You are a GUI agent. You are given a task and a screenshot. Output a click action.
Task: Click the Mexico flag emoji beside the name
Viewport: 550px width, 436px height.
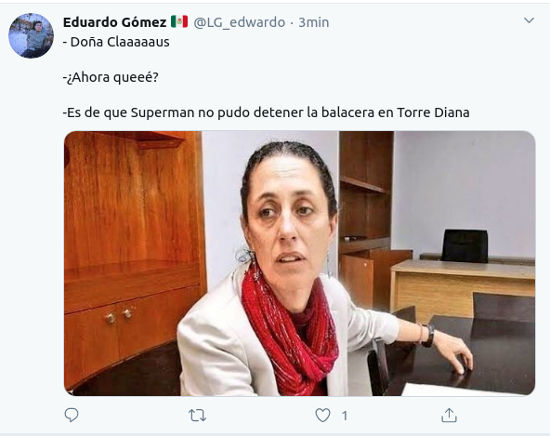coord(179,22)
